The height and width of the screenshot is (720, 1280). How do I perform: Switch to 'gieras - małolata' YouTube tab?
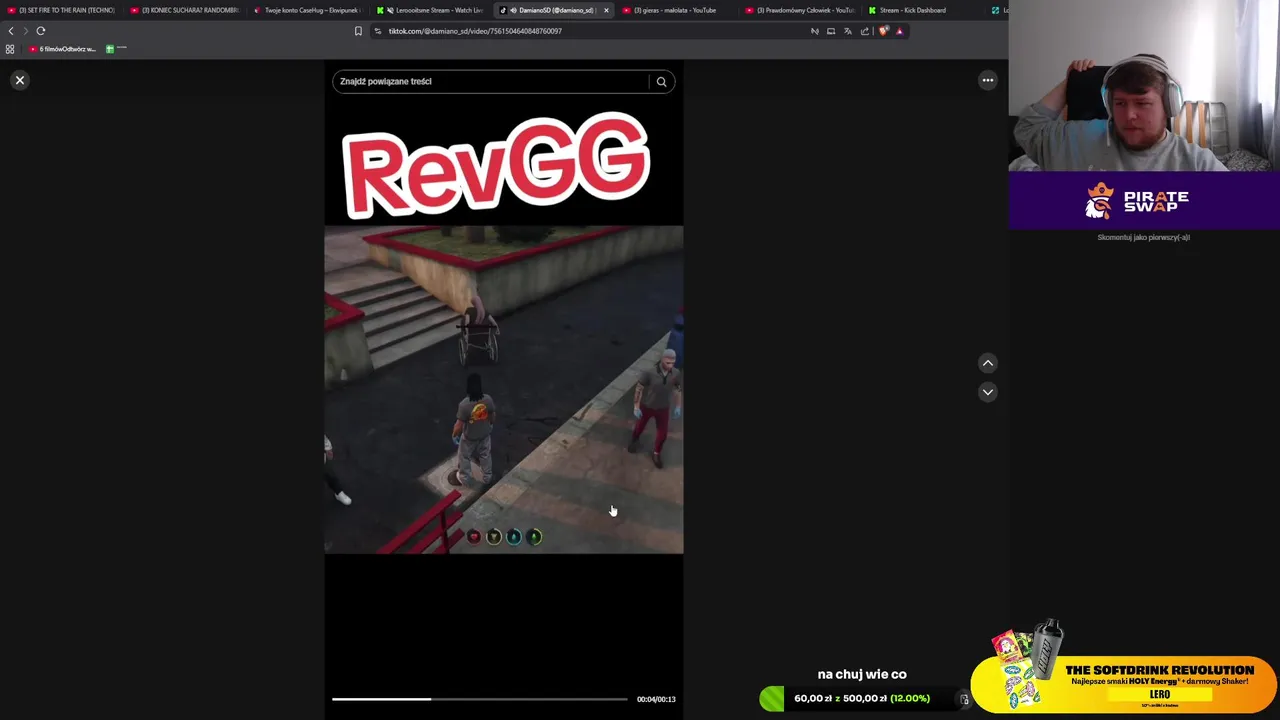coord(675,10)
